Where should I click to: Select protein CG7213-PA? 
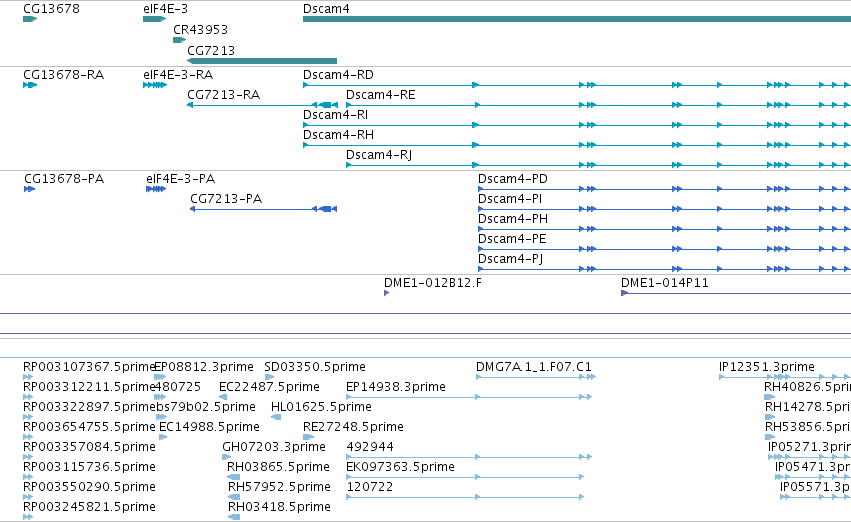(x=226, y=199)
